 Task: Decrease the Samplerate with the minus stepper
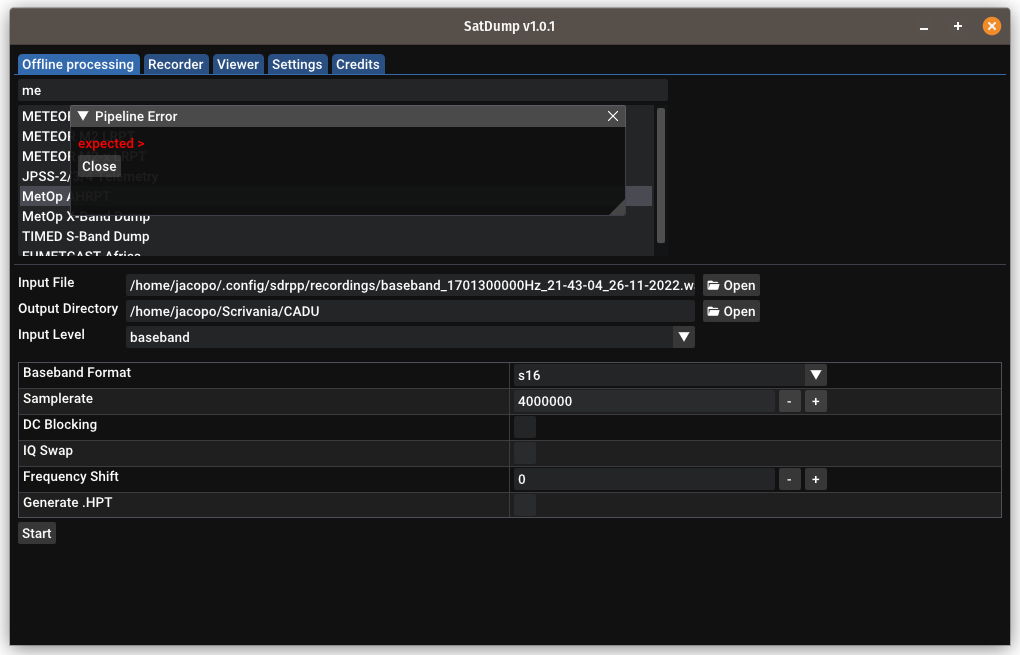[x=789, y=400]
